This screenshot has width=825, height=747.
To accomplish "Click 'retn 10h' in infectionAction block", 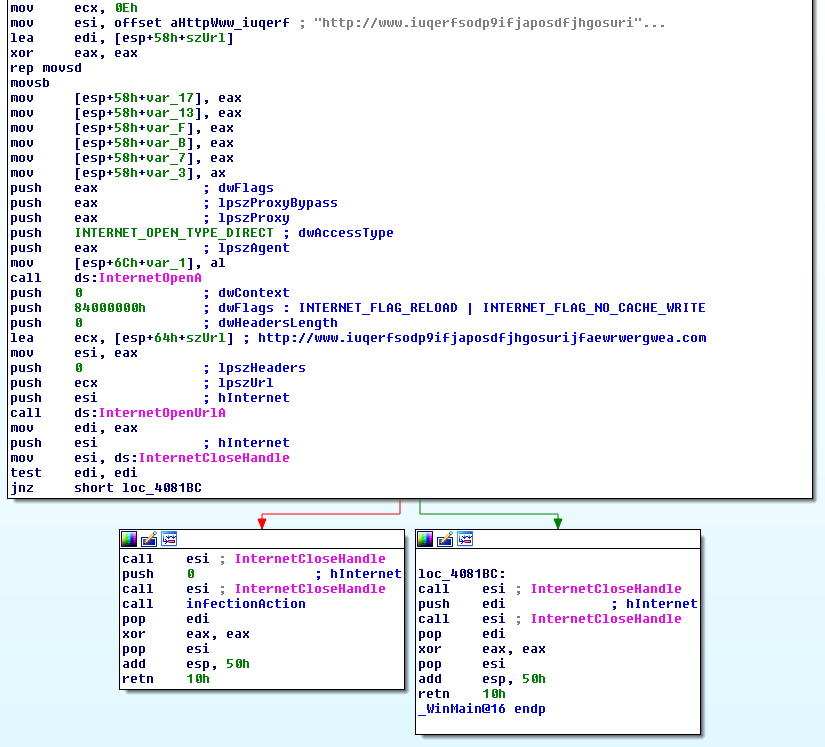I will coord(166,679).
